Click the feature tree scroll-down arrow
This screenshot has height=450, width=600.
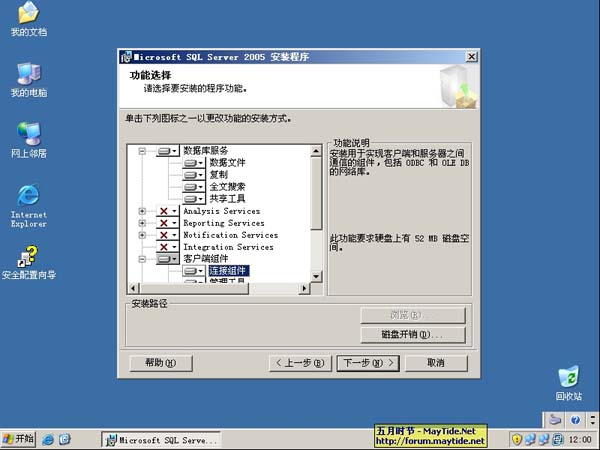tap(317, 276)
